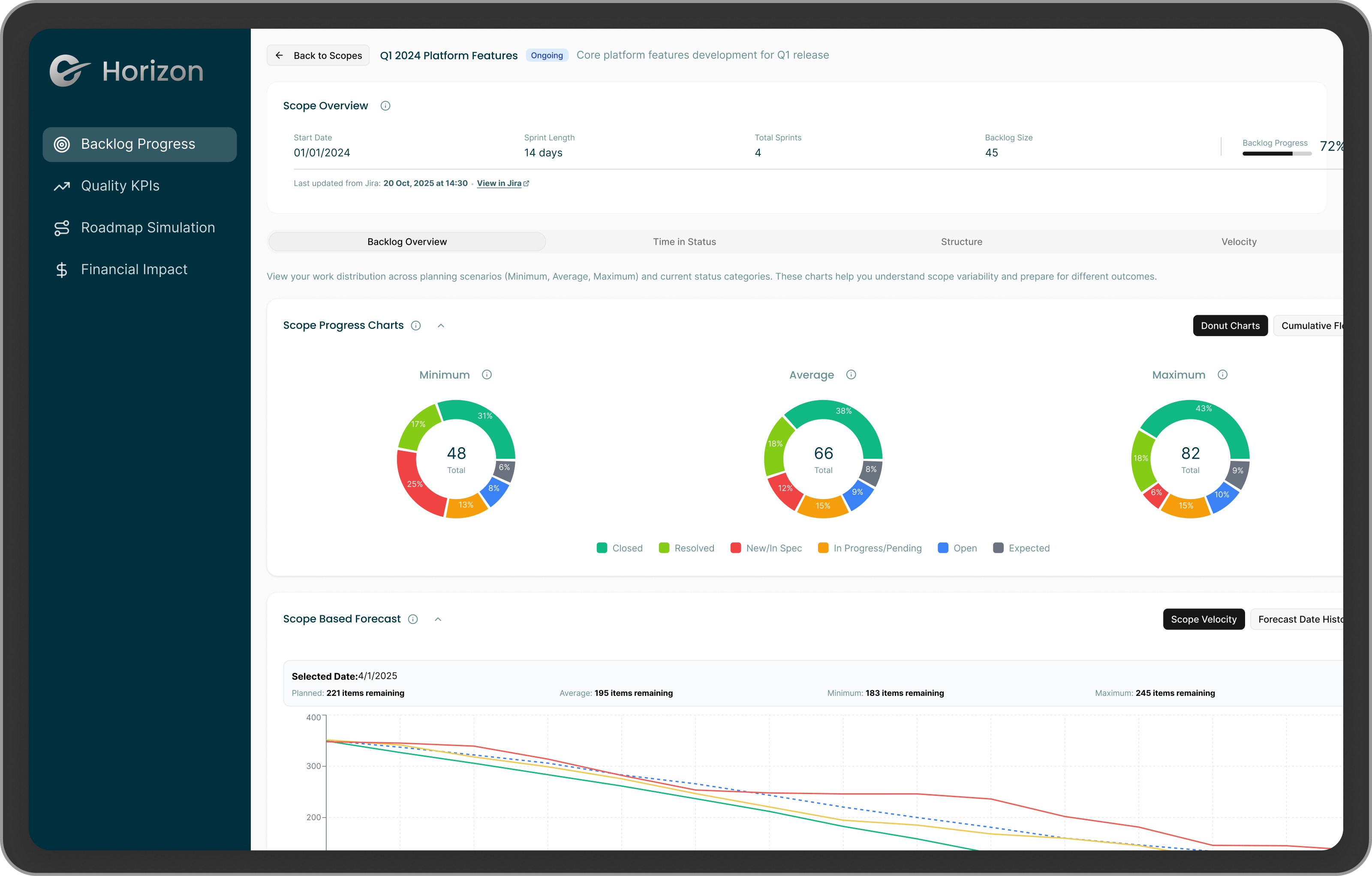The width and height of the screenshot is (1372, 876).
Task: Collapse the Scope Based Forecast section
Action: pos(438,620)
